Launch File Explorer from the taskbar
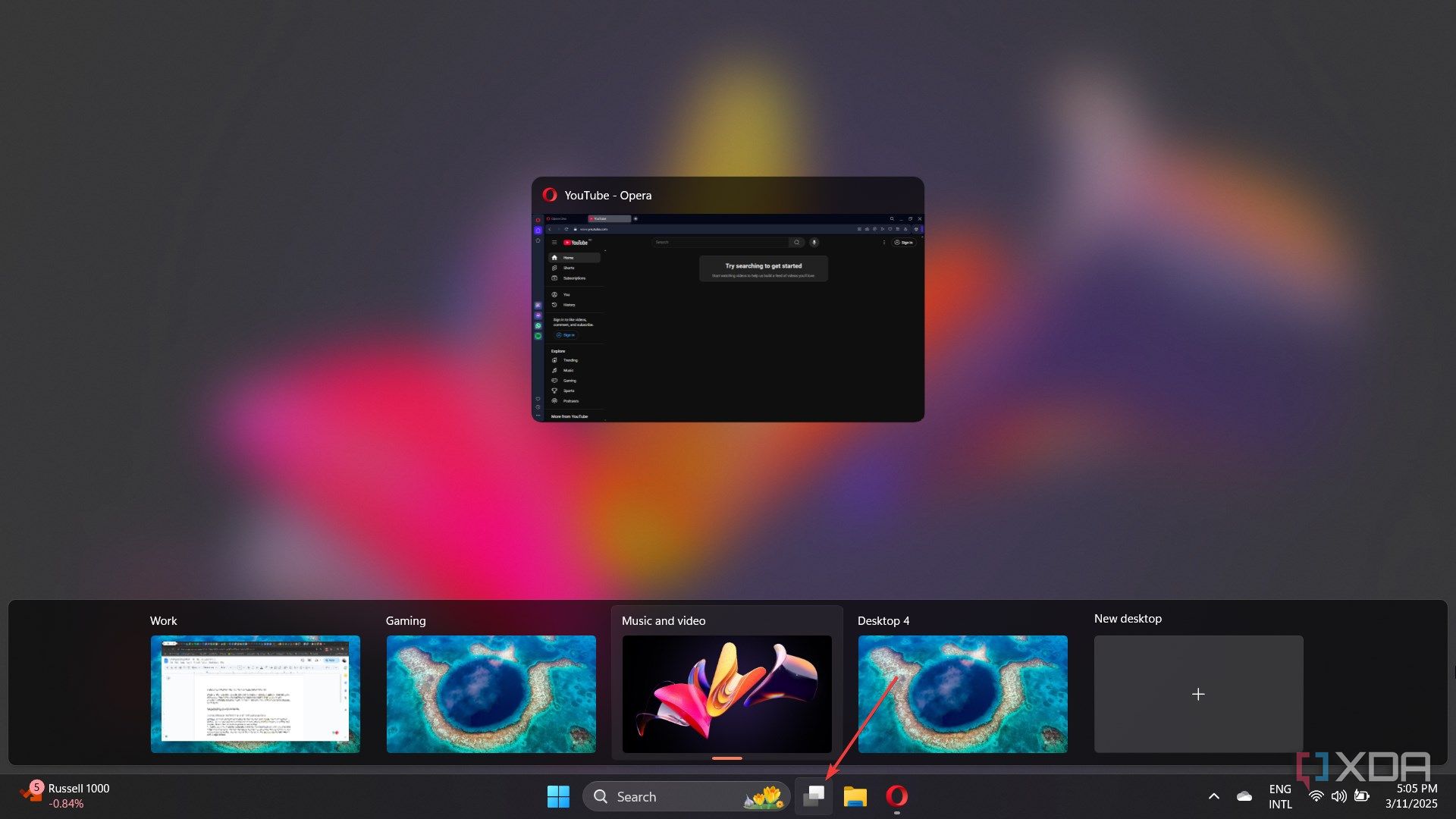This screenshot has width=1456, height=819. 855,796
